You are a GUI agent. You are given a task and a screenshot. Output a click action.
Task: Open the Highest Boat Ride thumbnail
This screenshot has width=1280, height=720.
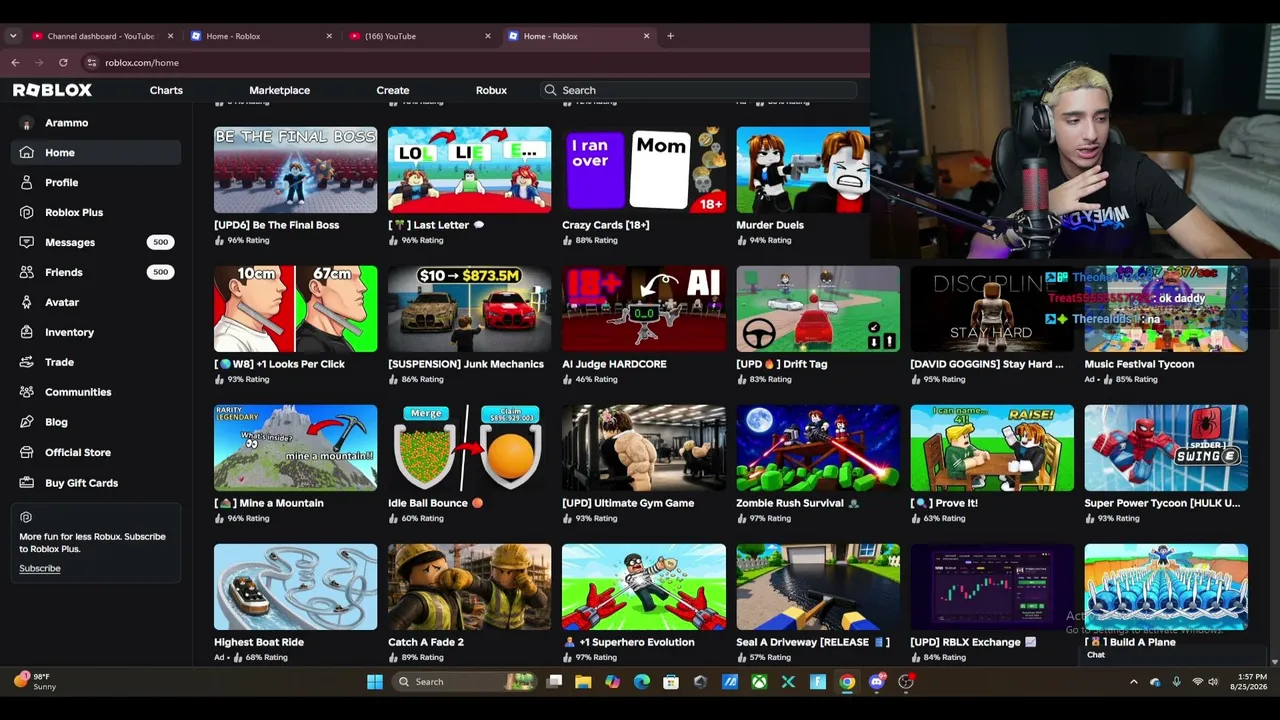click(x=295, y=586)
